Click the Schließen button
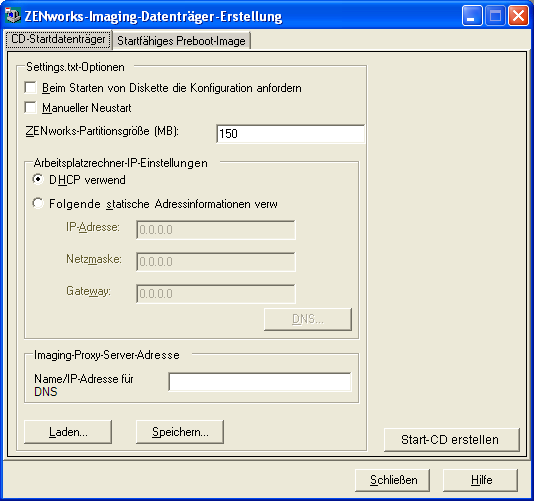534x501 pixels. [x=392, y=480]
